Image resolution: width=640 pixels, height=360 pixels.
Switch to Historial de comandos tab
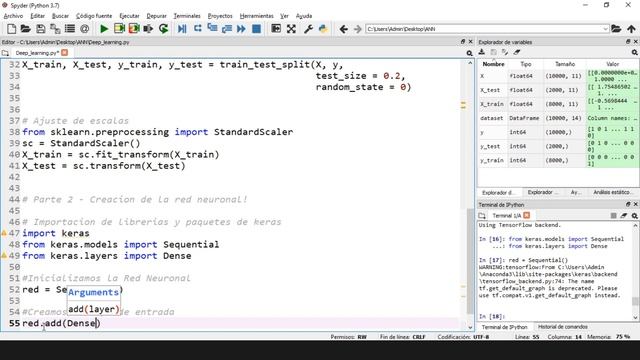point(562,327)
